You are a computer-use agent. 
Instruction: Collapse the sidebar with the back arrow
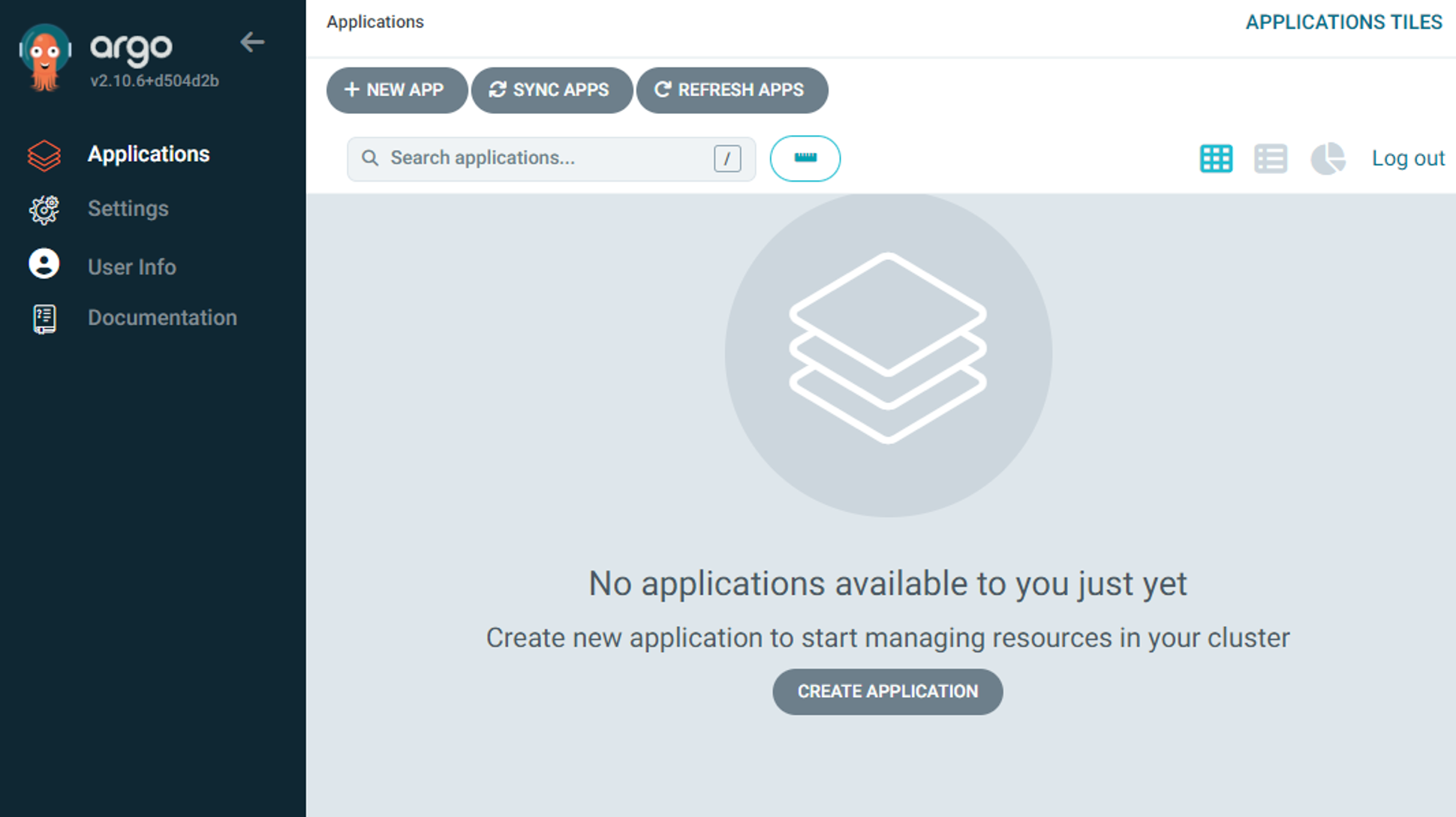[252, 42]
